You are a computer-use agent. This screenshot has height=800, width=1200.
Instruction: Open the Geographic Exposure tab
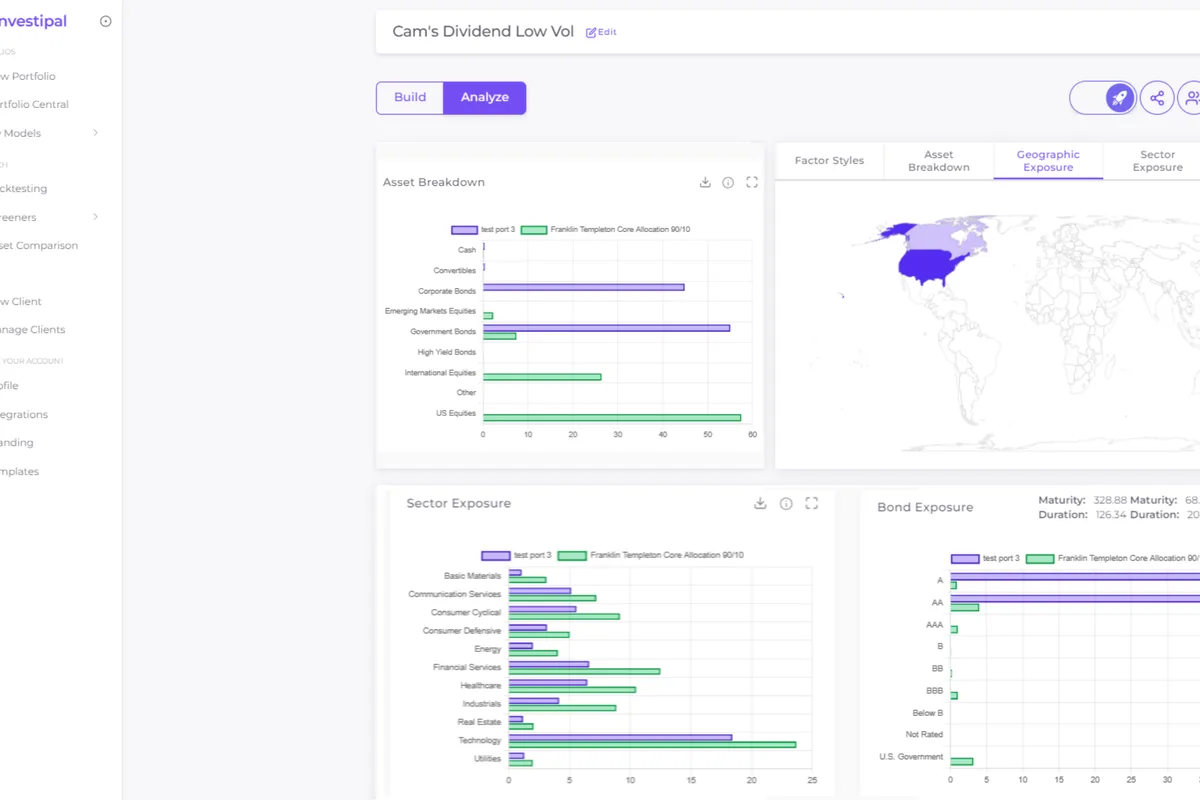pos(1047,161)
